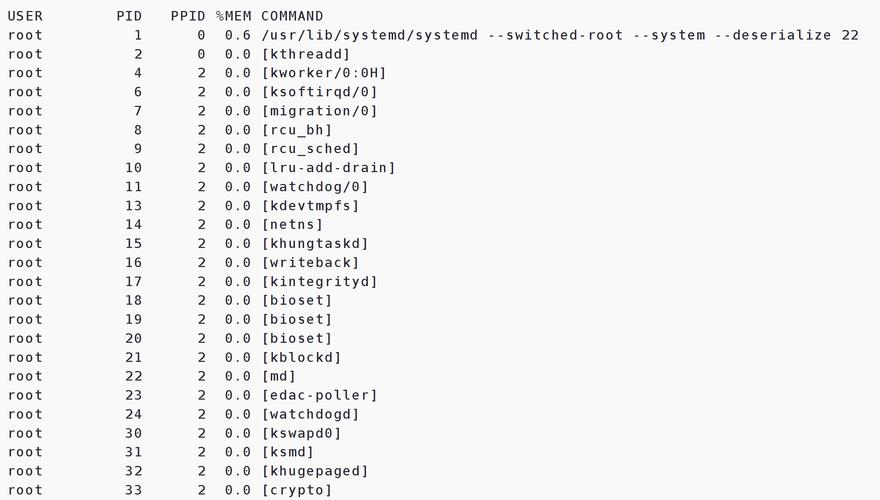This screenshot has width=880, height=500.
Task: Click the [kthreadd] process entry
Action: point(306,54)
